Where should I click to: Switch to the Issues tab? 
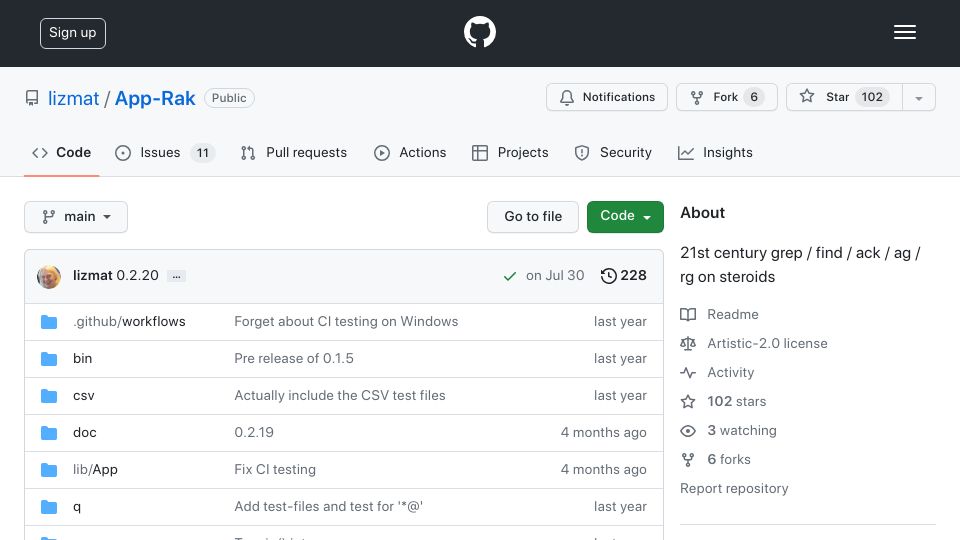(165, 152)
